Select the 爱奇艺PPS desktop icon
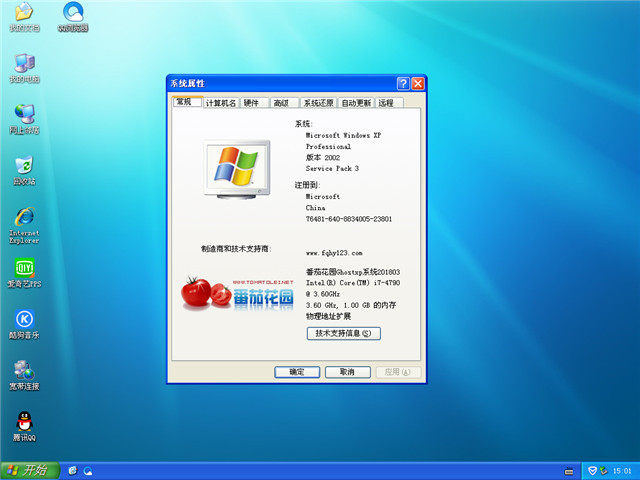 tap(24, 273)
